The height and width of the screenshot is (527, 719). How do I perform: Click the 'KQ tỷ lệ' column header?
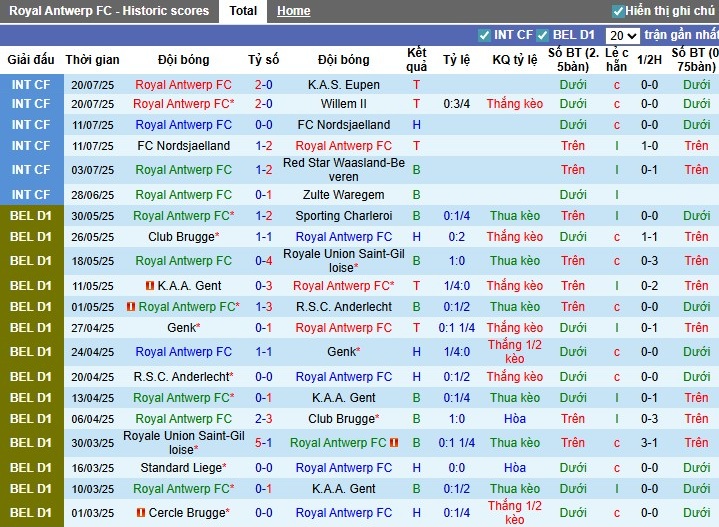pos(514,60)
